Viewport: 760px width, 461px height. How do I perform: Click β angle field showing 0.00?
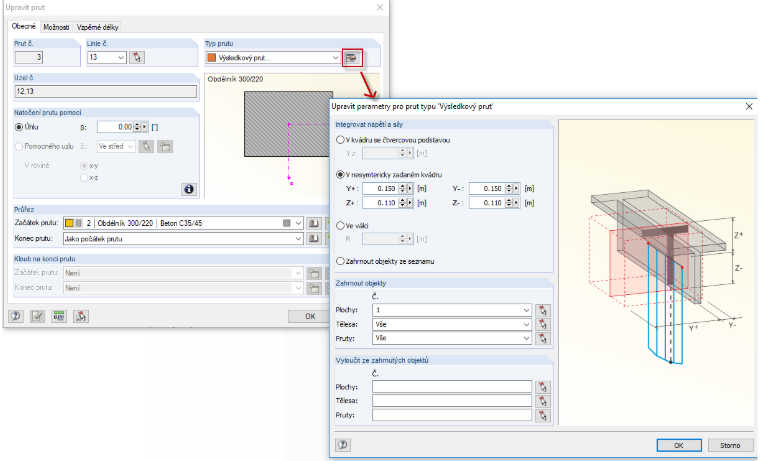pyautogui.click(x=115, y=127)
